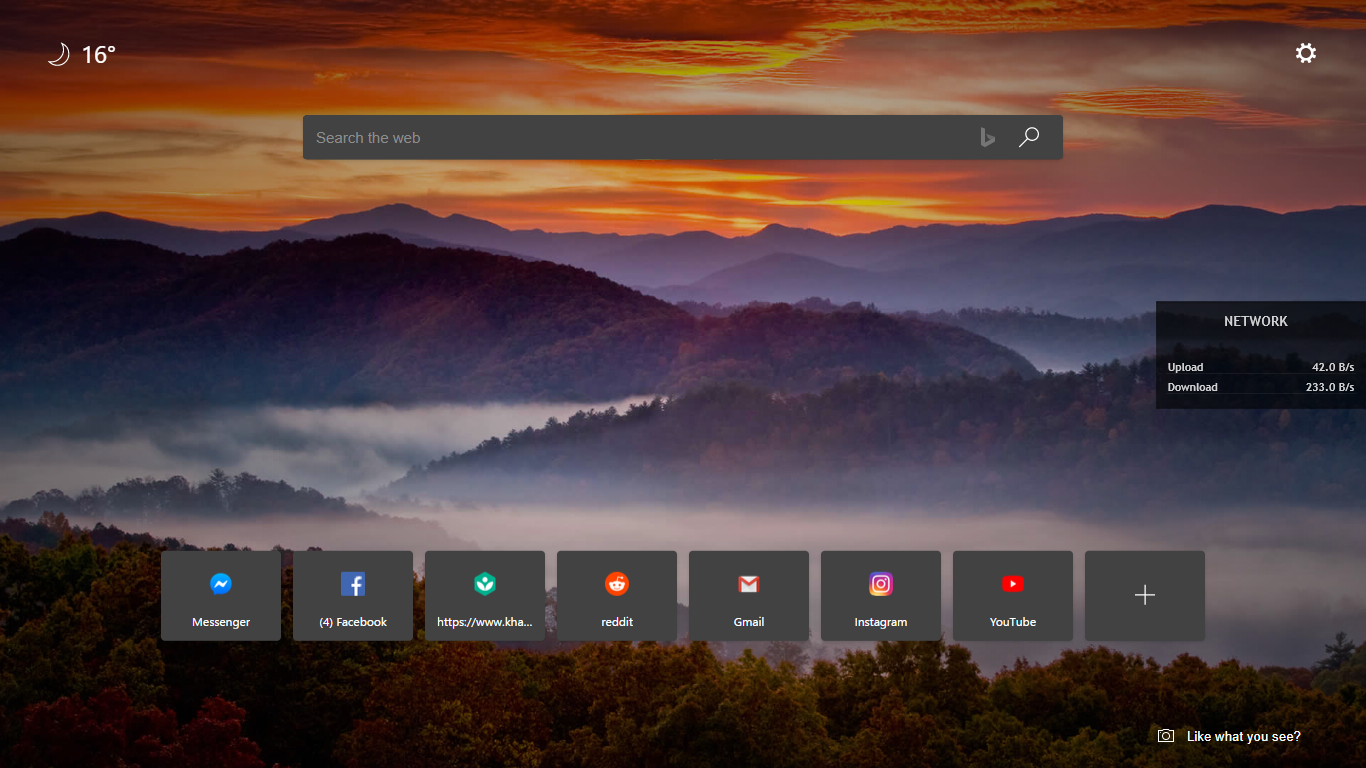Image resolution: width=1366 pixels, height=768 pixels.
Task: Open Gmail shortcut tile
Action: click(x=748, y=595)
